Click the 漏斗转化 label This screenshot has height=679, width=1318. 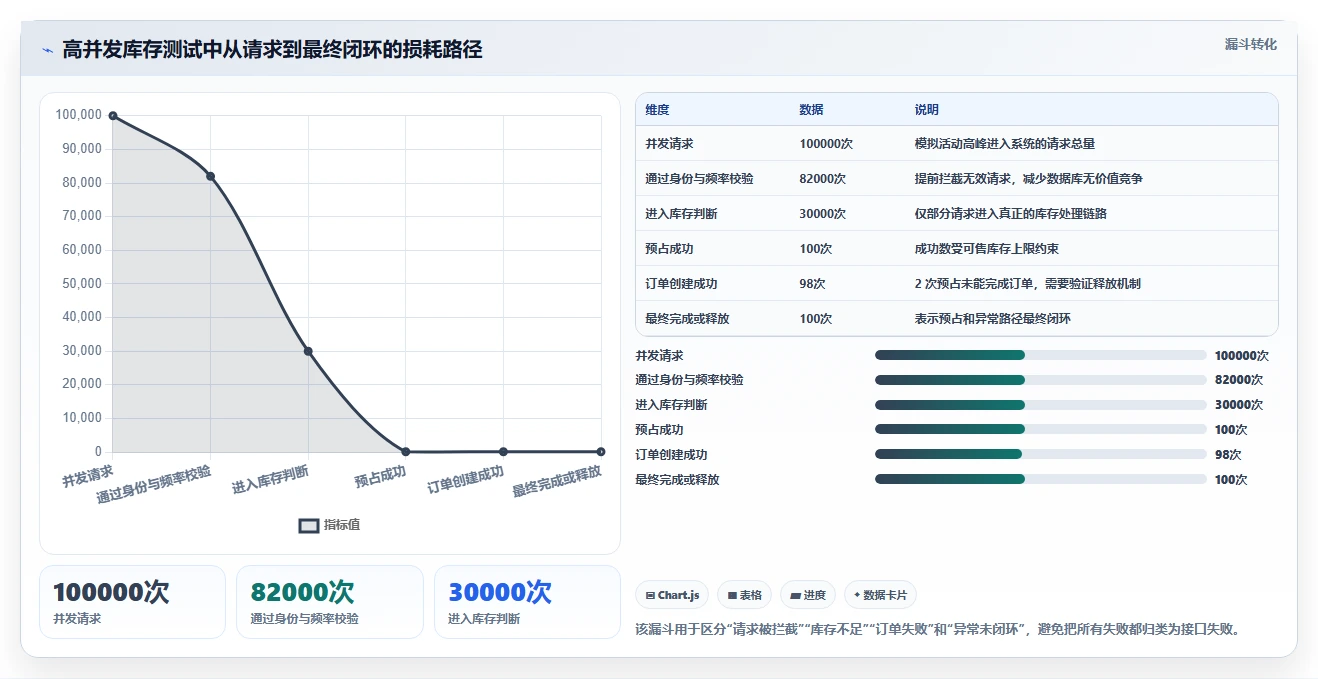pyautogui.click(x=1250, y=44)
